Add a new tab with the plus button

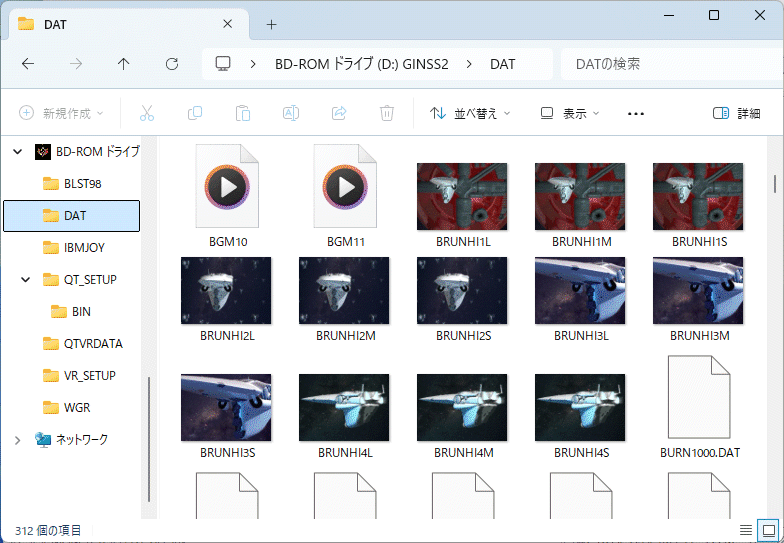(x=272, y=24)
